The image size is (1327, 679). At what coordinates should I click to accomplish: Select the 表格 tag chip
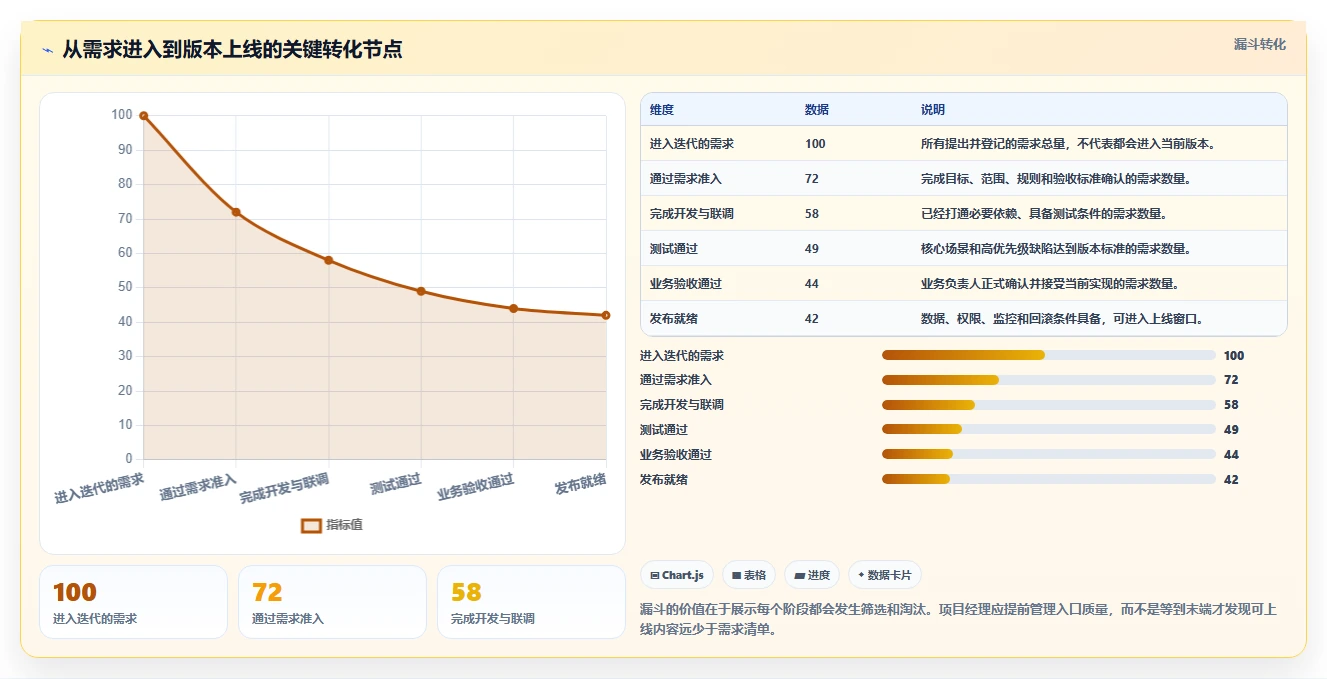point(749,575)
